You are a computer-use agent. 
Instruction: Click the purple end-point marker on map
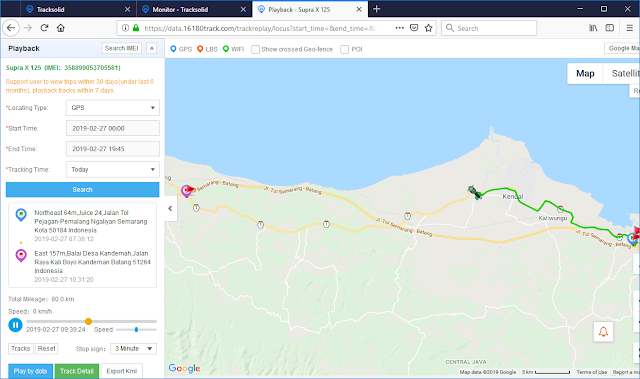click(186, 191)
